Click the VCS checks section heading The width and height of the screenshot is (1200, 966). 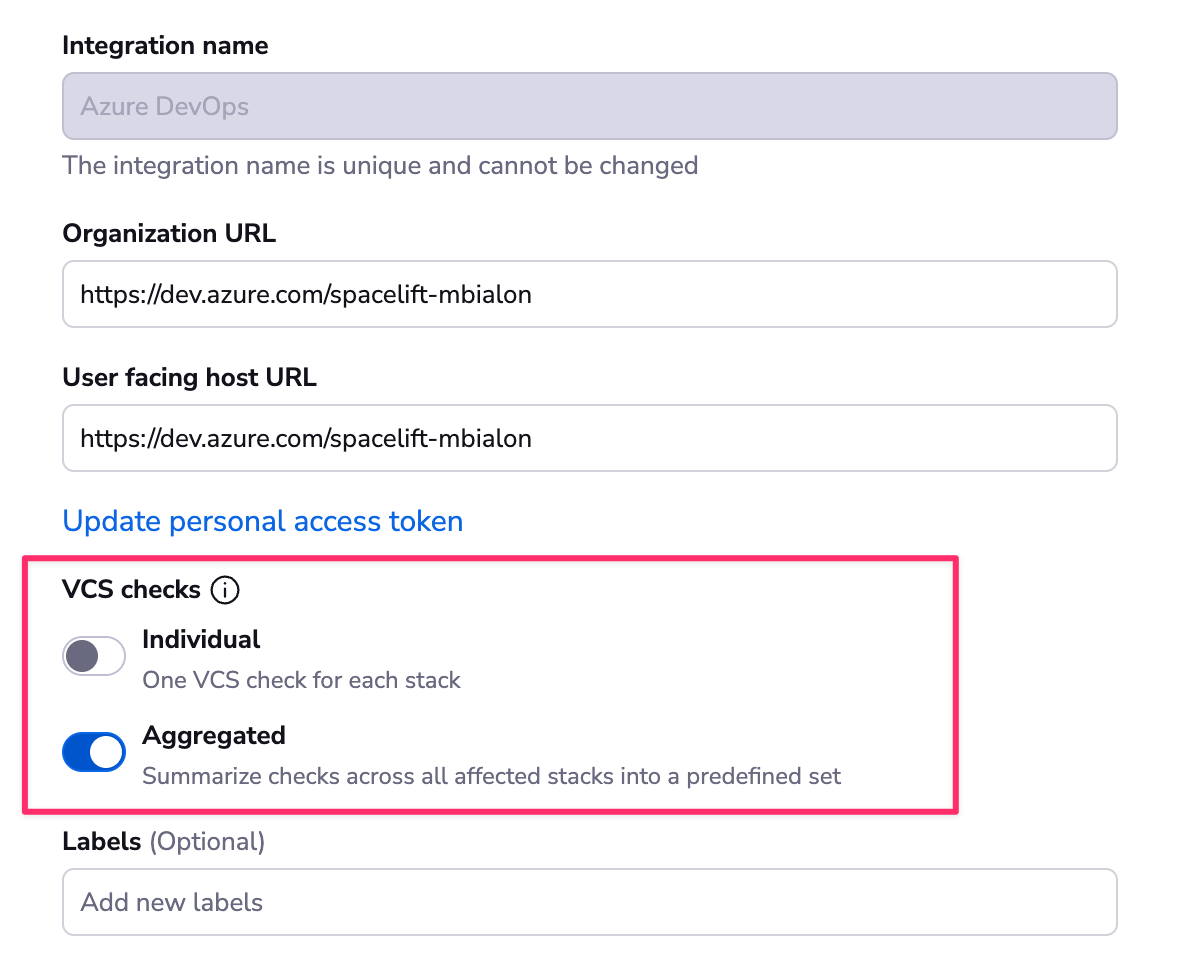tap(131, 590)
